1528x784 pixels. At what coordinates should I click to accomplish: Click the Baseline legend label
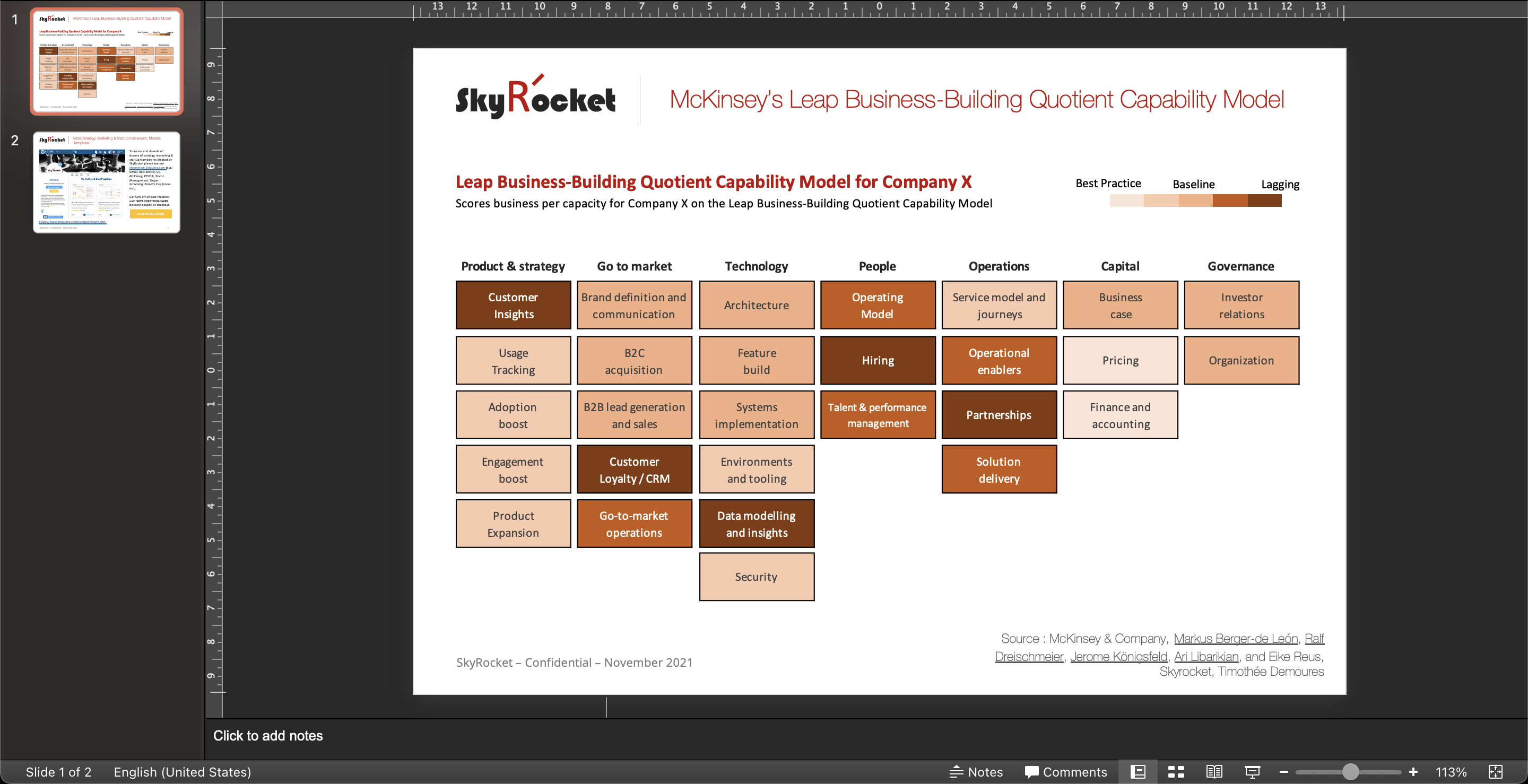click(1193, 185)
